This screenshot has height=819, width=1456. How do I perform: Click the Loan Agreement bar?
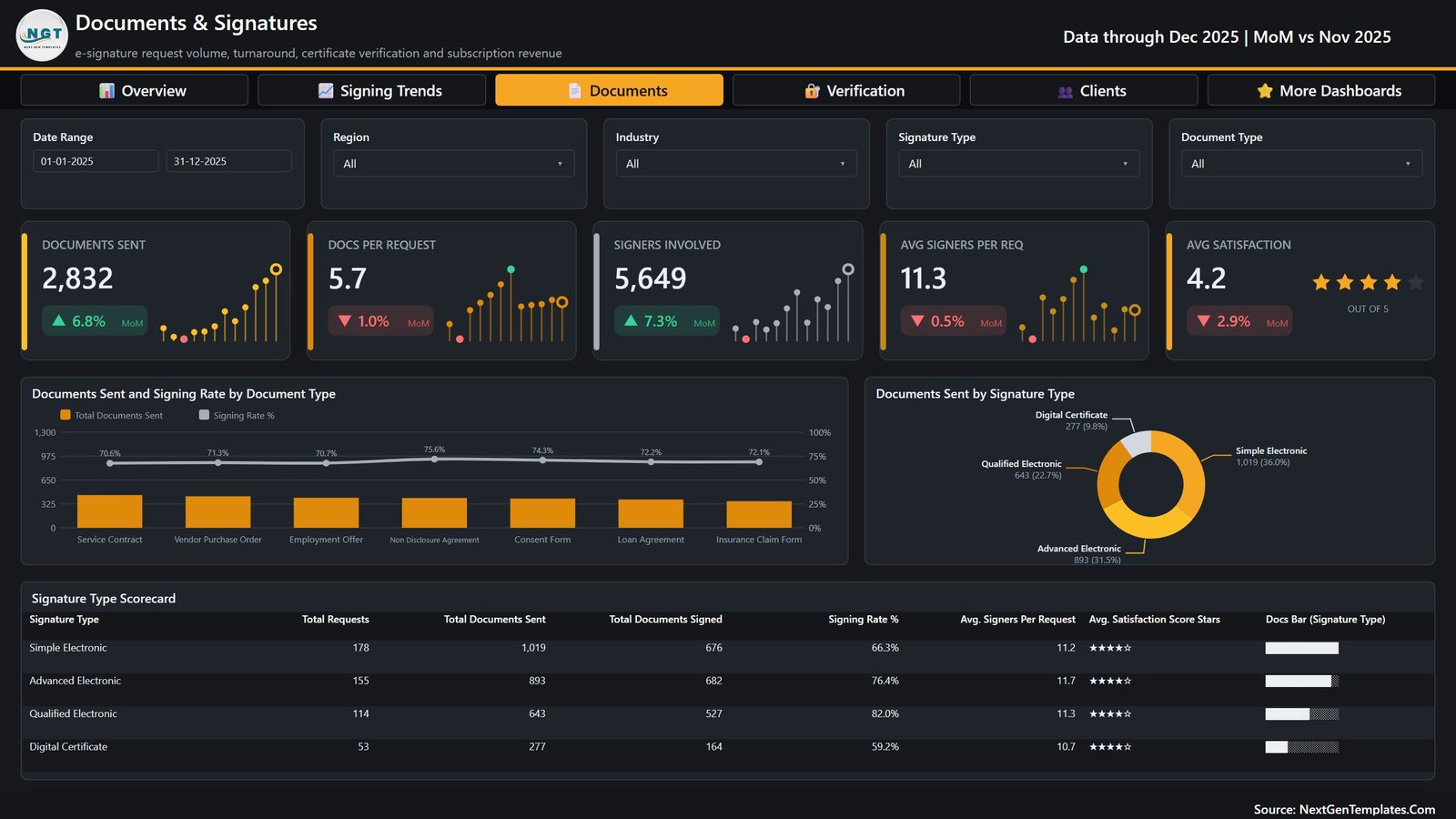(x=651, y=514)
